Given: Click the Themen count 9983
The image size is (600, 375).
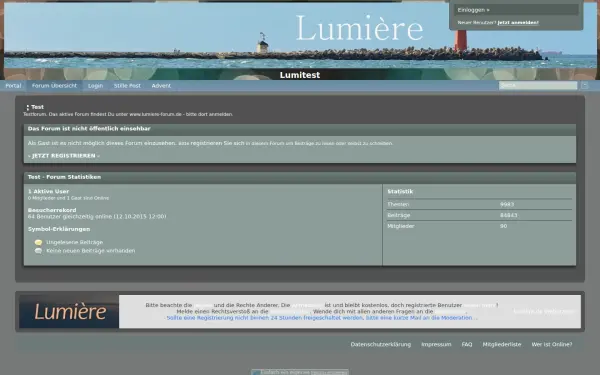Looking at the screenshot, I should [x=507, y=204].
